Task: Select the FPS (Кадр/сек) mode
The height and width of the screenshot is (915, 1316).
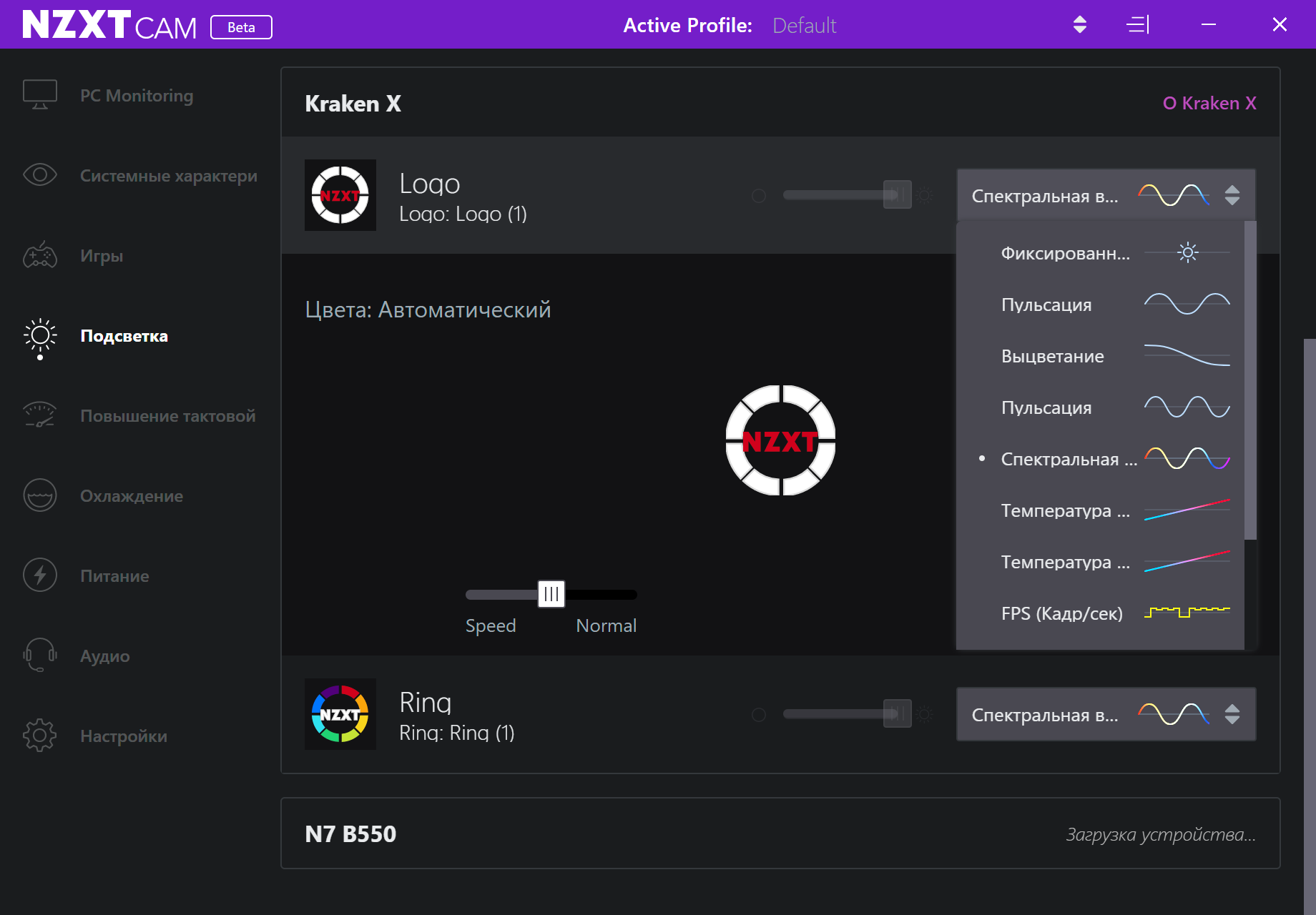Action: (1101, 613)
